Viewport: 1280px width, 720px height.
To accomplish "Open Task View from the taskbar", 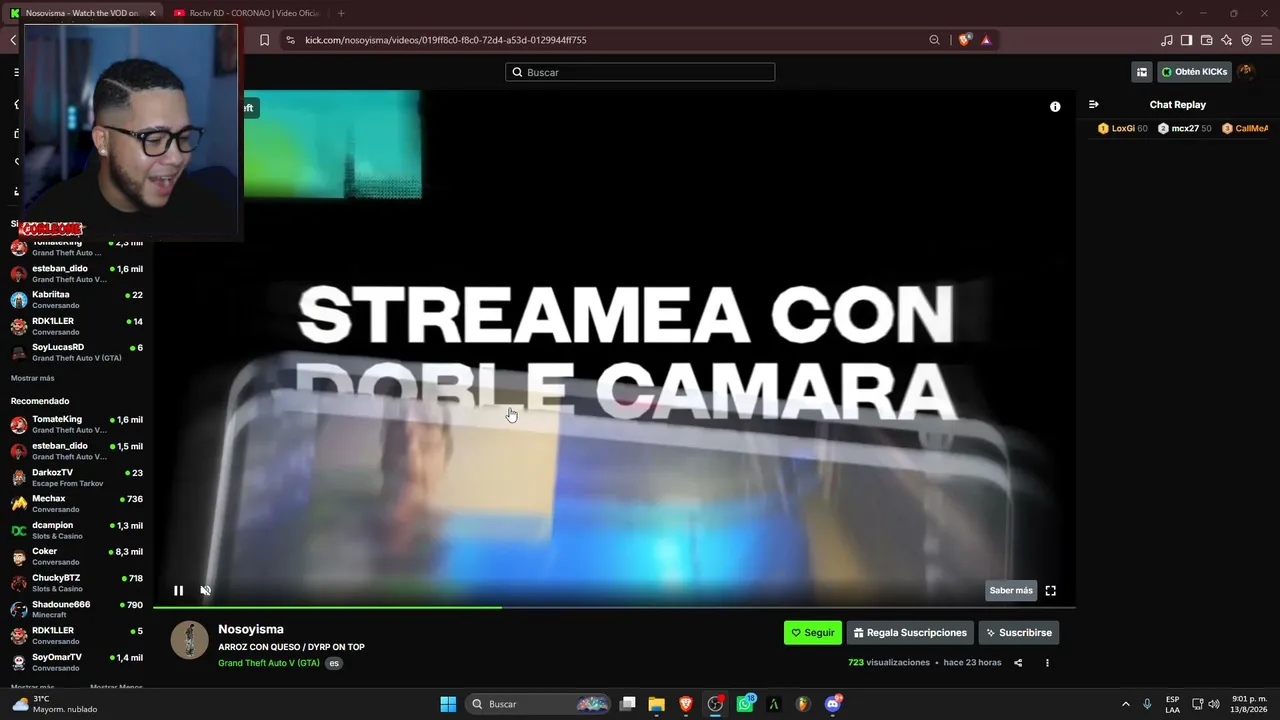I will (x=628, y=704).
